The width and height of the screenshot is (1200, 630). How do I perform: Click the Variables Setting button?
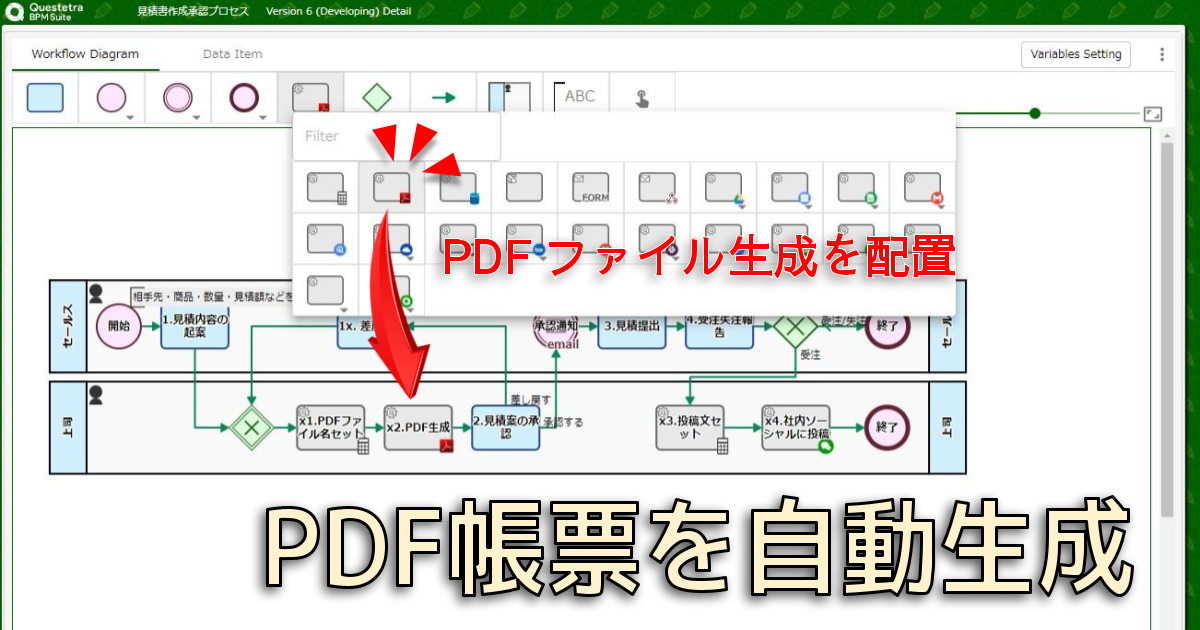click(x=1076, y=54)
